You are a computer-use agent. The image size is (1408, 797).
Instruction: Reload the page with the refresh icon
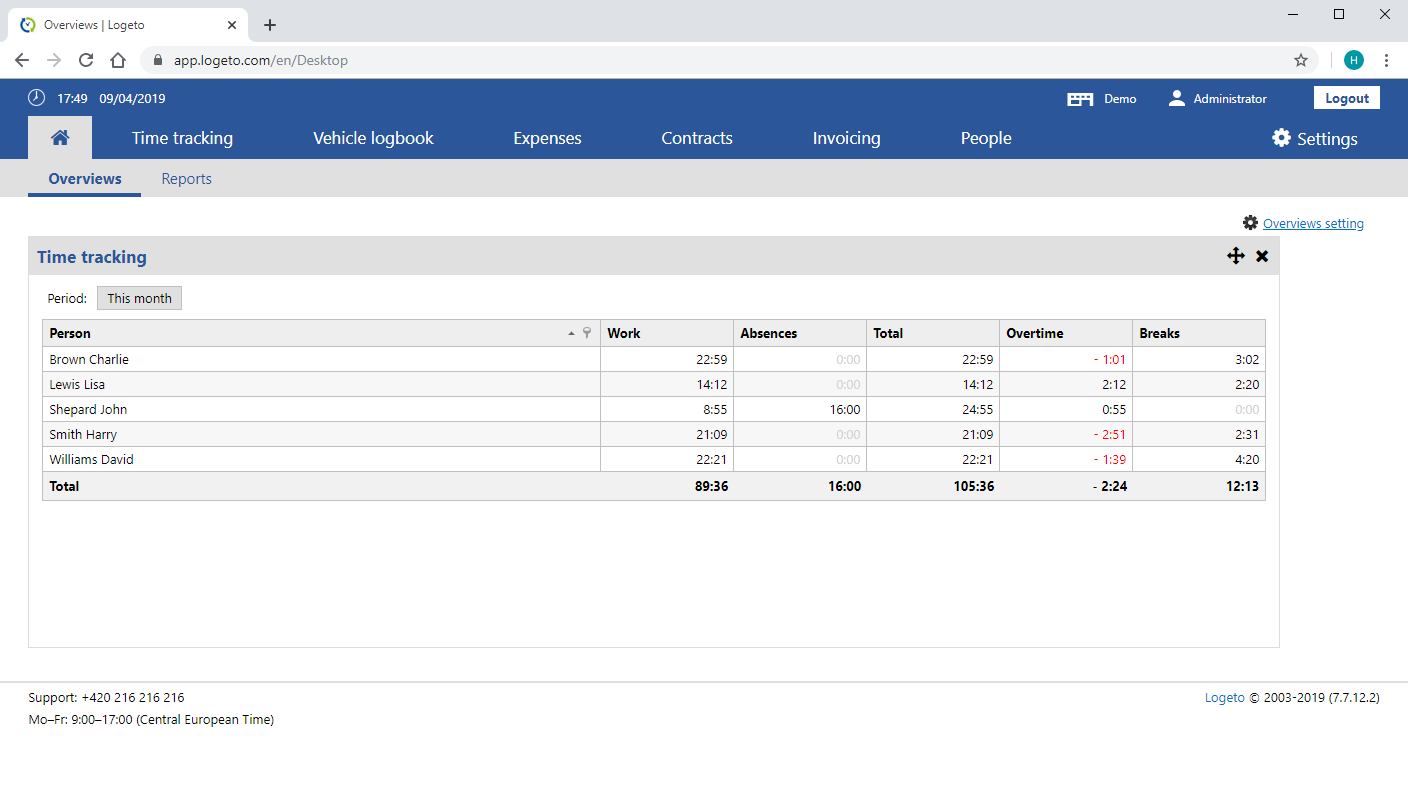point(86,60)
